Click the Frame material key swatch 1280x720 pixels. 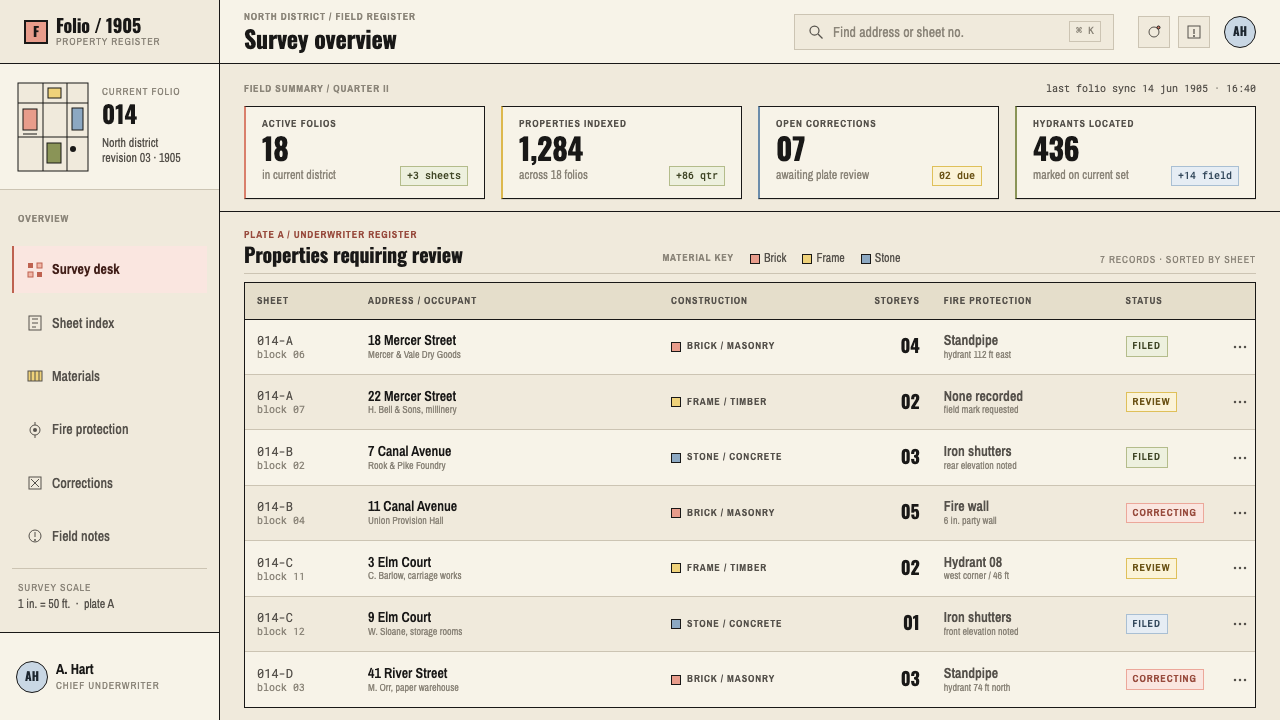click(807, 259)
